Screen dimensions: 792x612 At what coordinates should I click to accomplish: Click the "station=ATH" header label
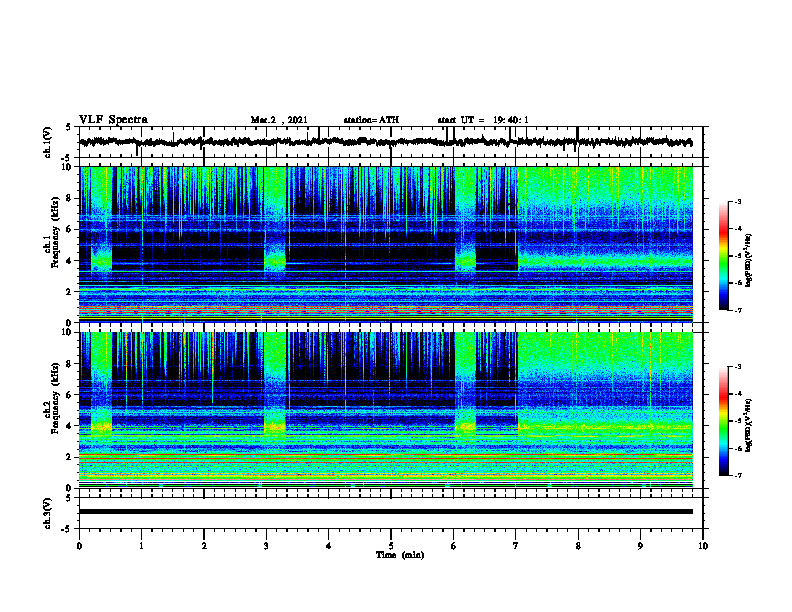371,120
